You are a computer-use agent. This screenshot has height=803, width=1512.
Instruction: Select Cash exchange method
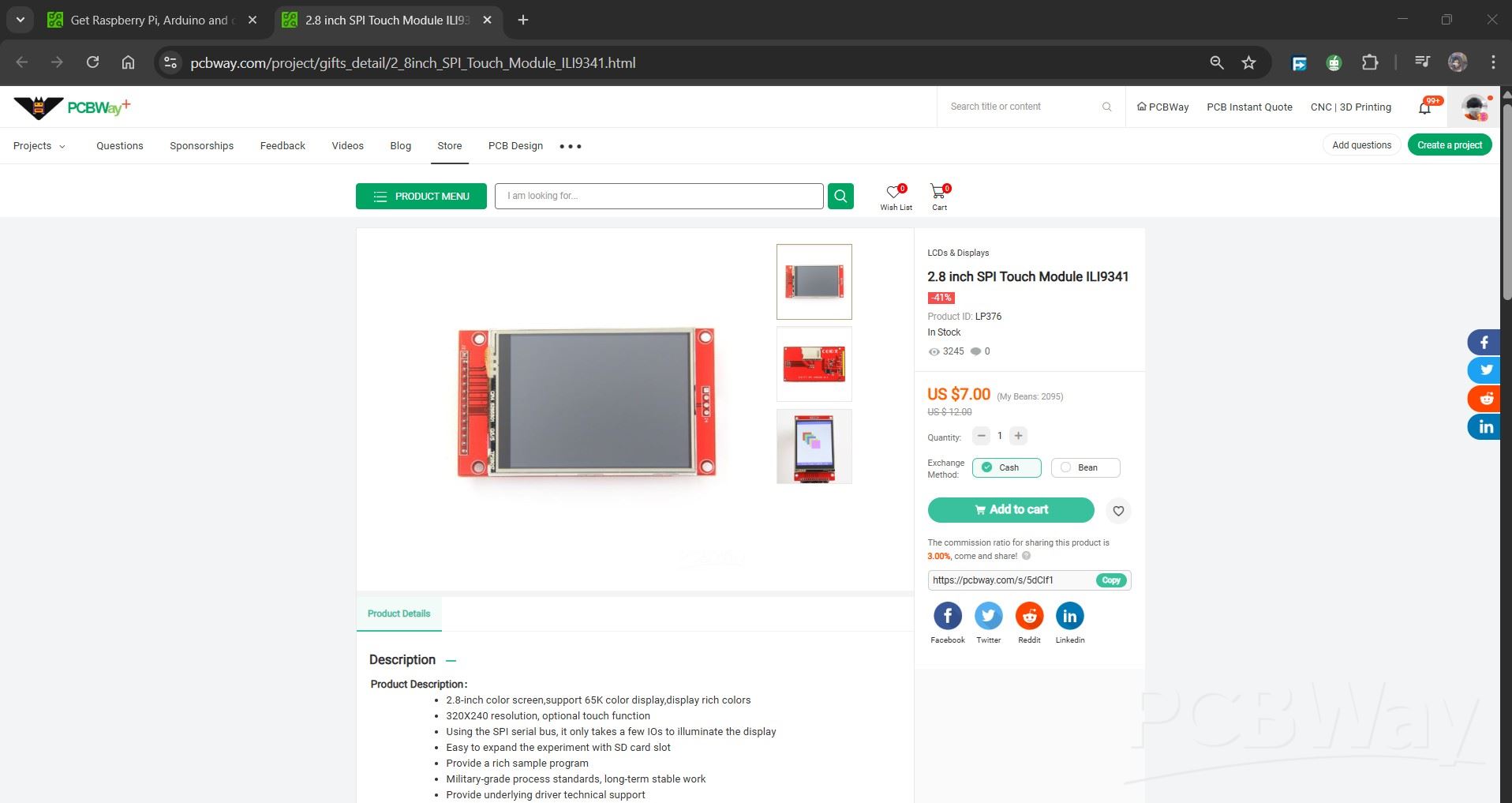coord(1006,467)
